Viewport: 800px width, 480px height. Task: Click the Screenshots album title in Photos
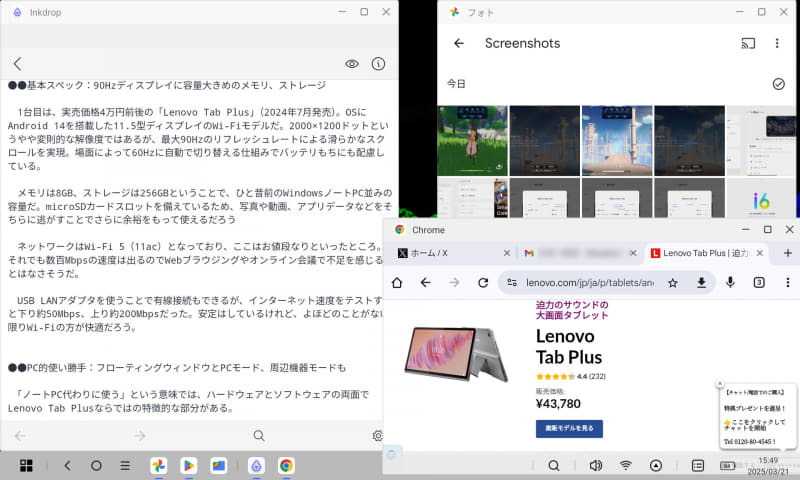pyautogui.click(x=522, y=43)
